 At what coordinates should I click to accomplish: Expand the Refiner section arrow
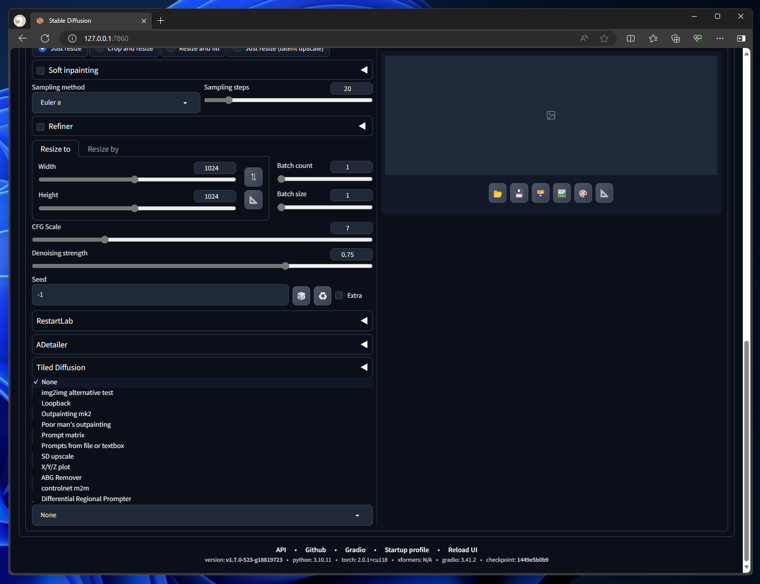[x=362, y=126]
